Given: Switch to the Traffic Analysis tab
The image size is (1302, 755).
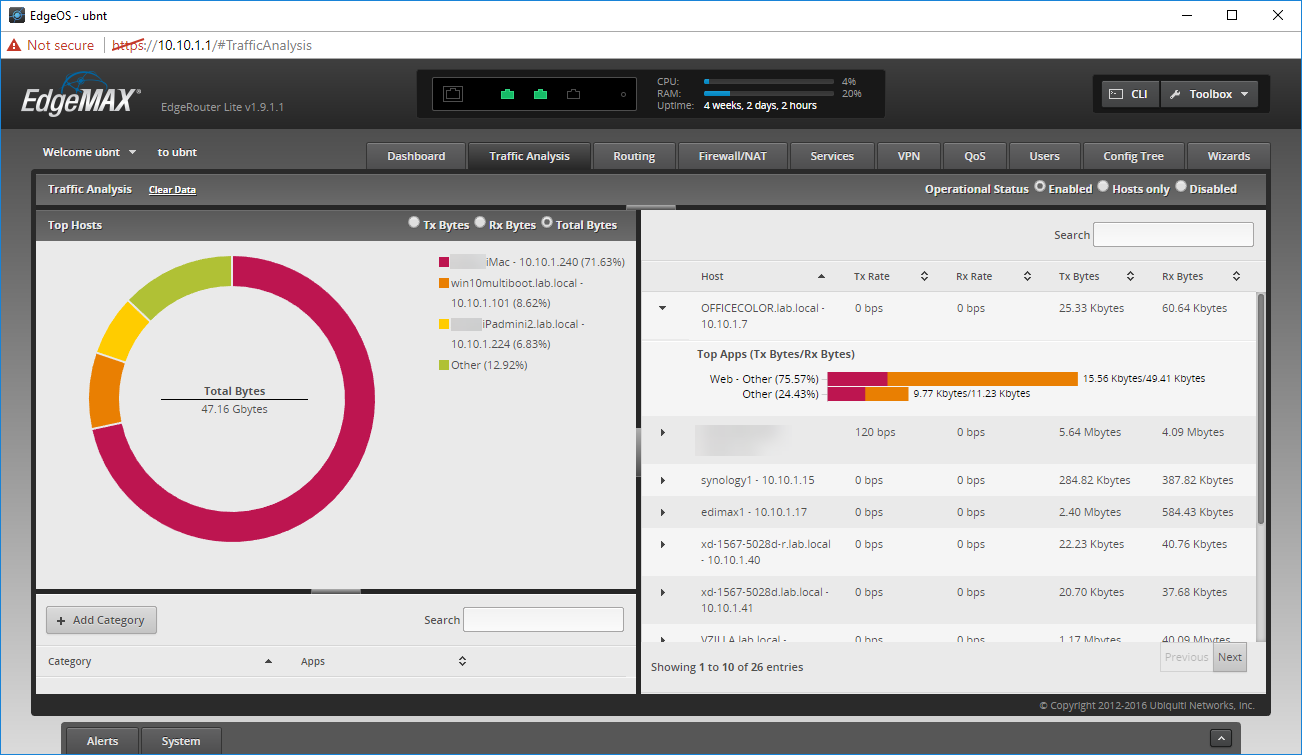Looking at the screenshot, I should [x=529, y=156].
